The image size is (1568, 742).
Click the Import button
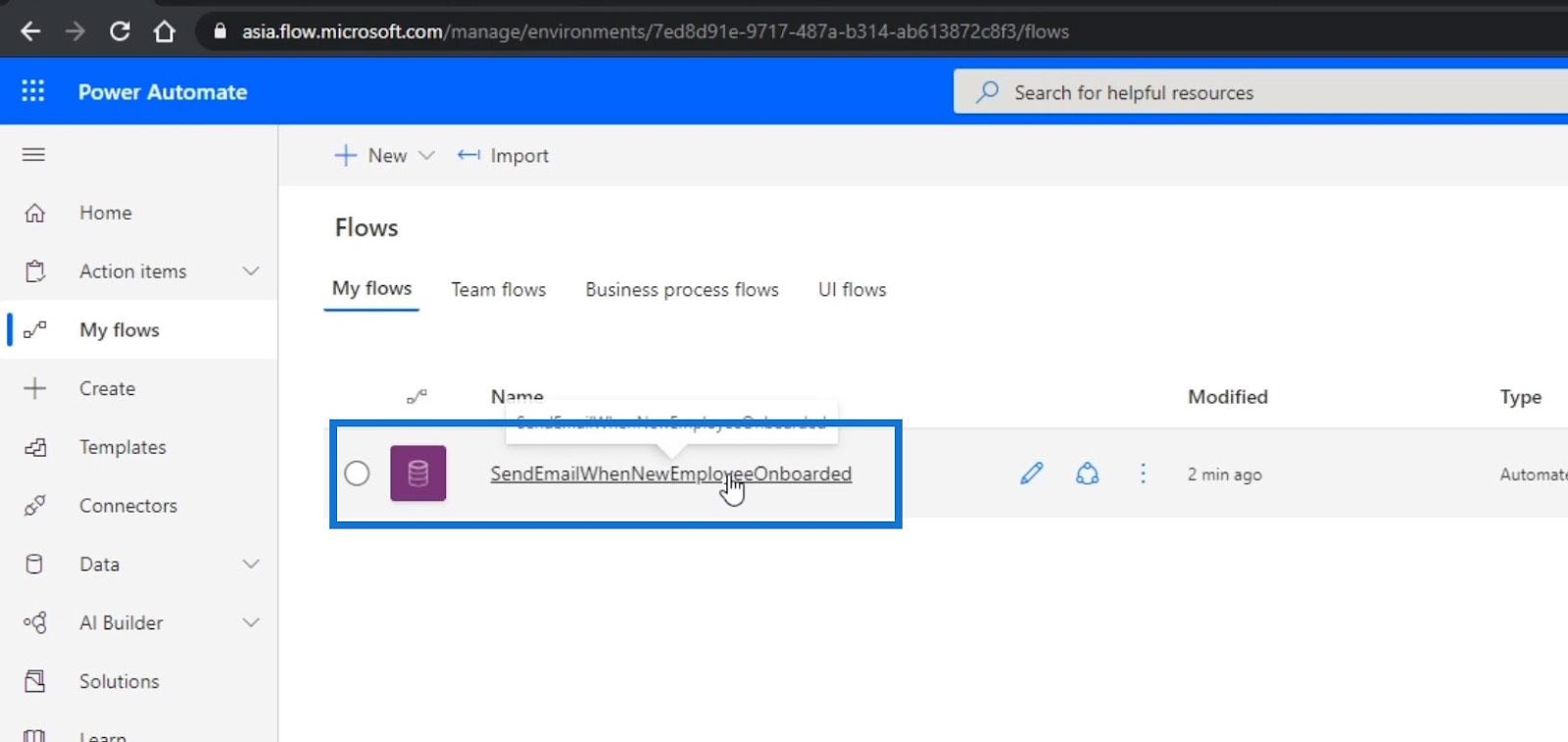click(x=503, y=155)
